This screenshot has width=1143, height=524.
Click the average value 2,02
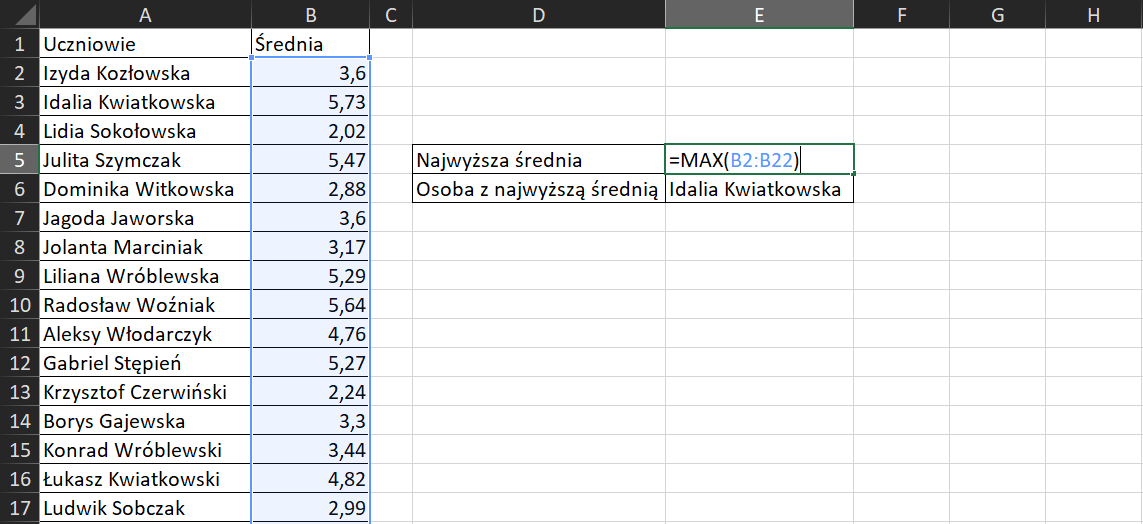click(x=311, y=130)
